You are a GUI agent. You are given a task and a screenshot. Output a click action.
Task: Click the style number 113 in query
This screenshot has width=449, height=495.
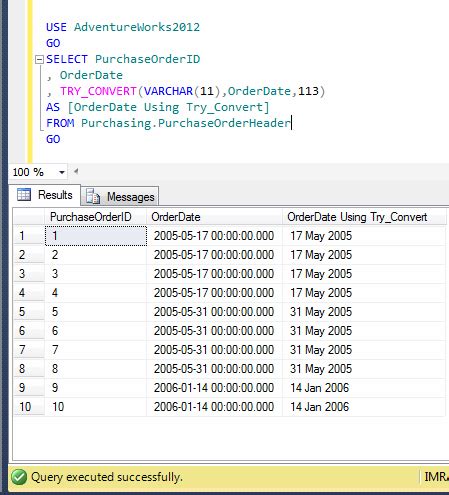[308, 91]
